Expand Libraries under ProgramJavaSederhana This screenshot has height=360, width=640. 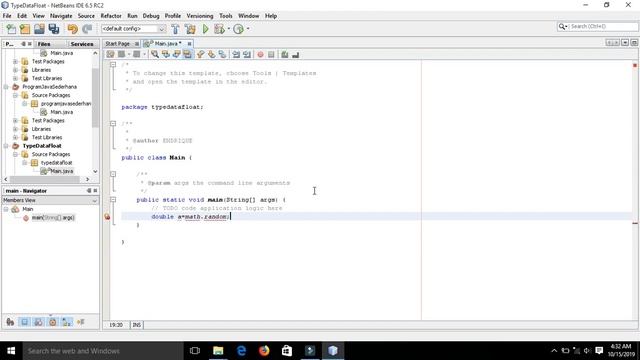[x=15, y=129]
